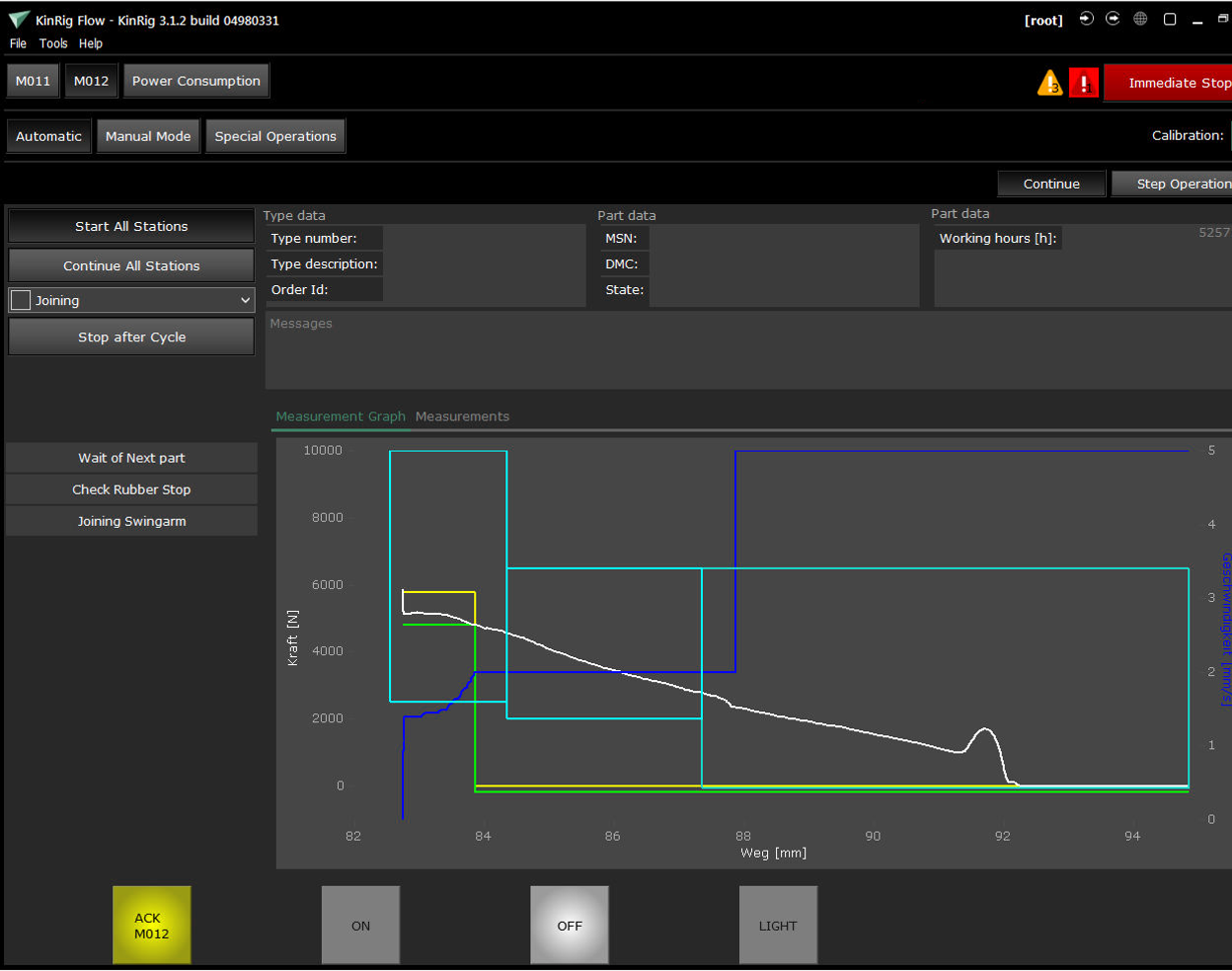This screenshot has height=971, width=1232.
Task: Click the square fullscreen icon in title bar
Action: tap(1170, 19)
